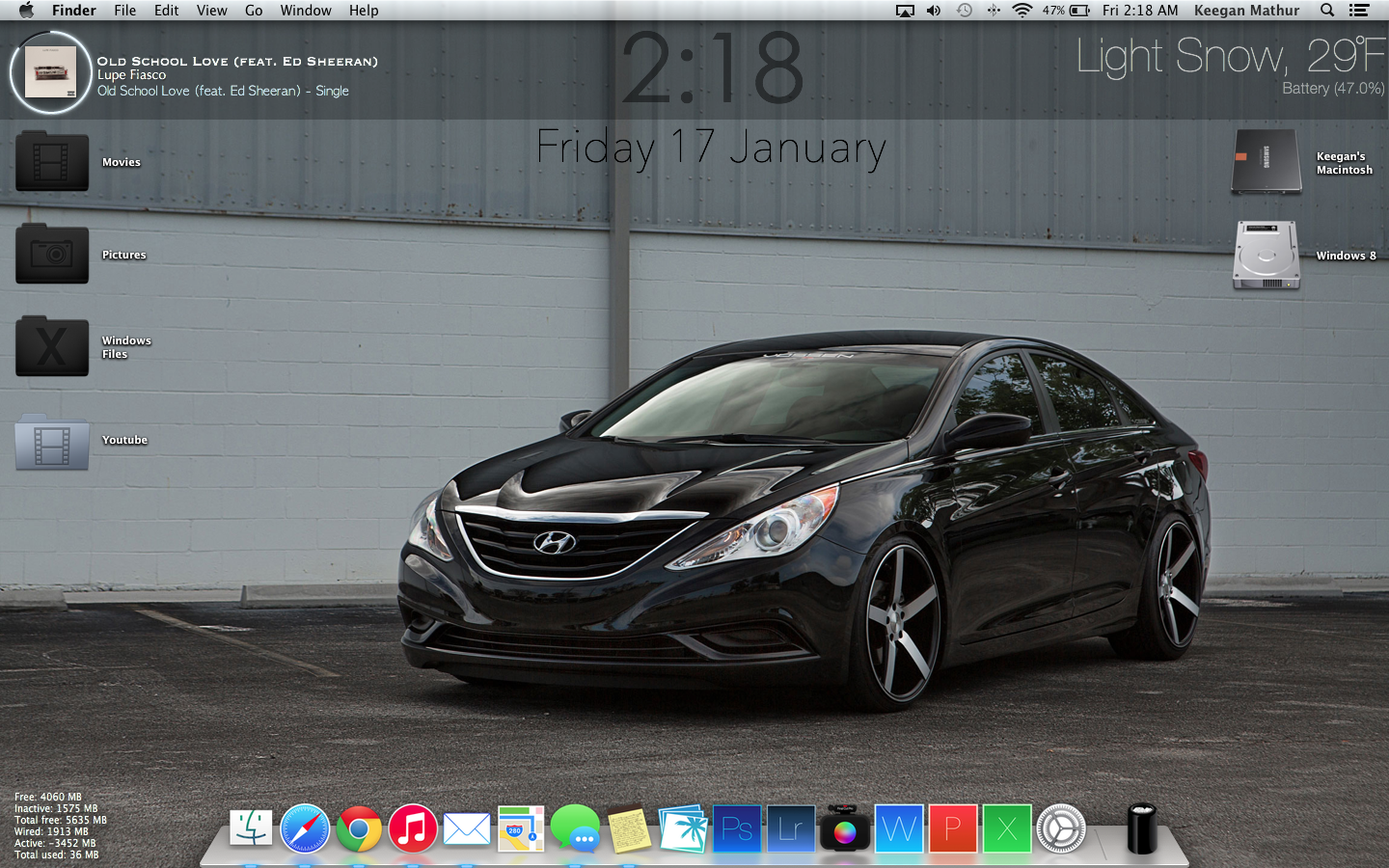Open the Finder application menu
Image resolution: width=1389 pixels, height=868 pixels.
click(x=74, y=11)
